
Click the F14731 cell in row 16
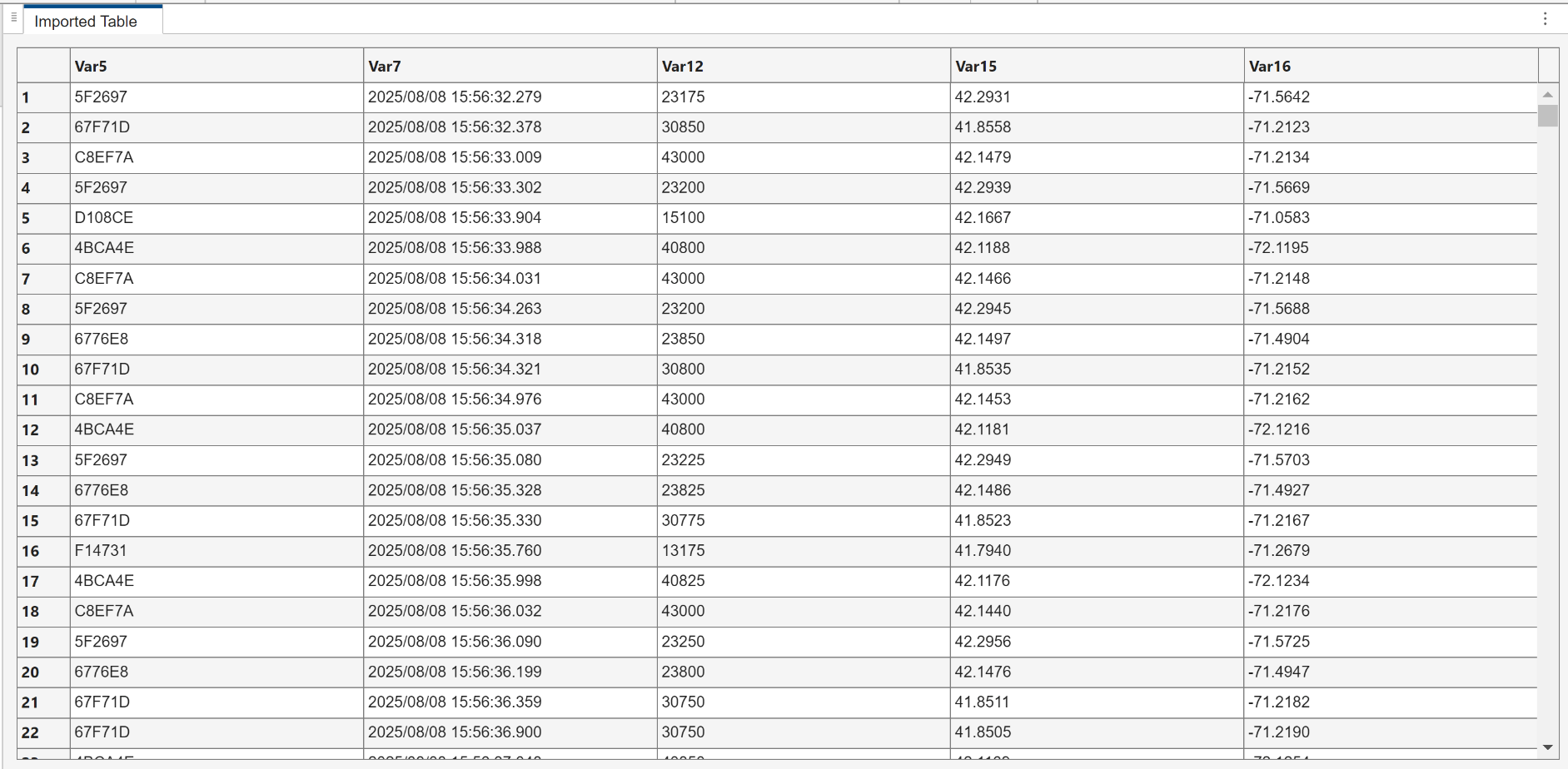click(x=217, y=551)
